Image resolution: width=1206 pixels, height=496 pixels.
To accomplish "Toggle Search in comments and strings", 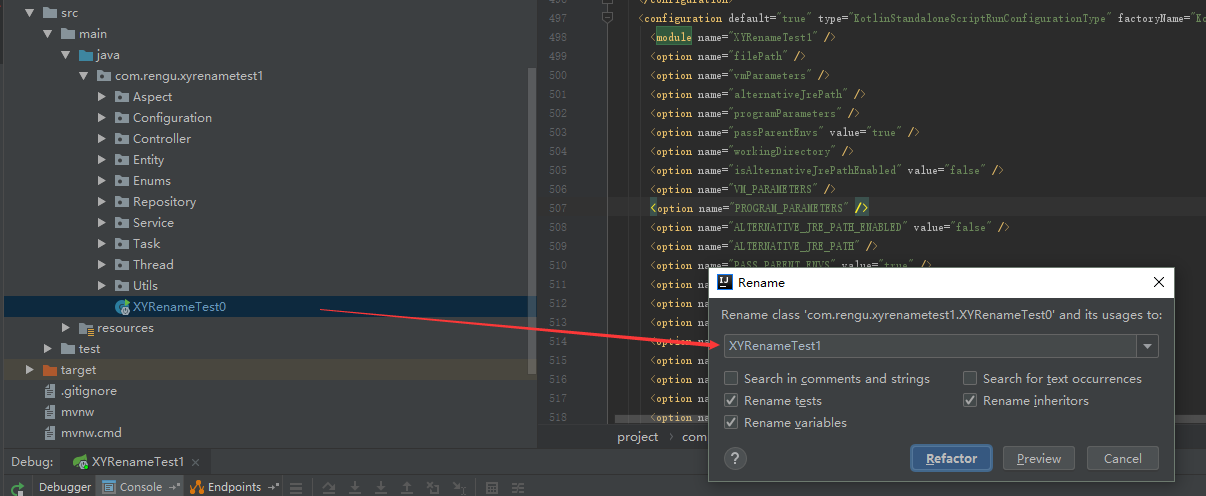I will tap(731, 379).
